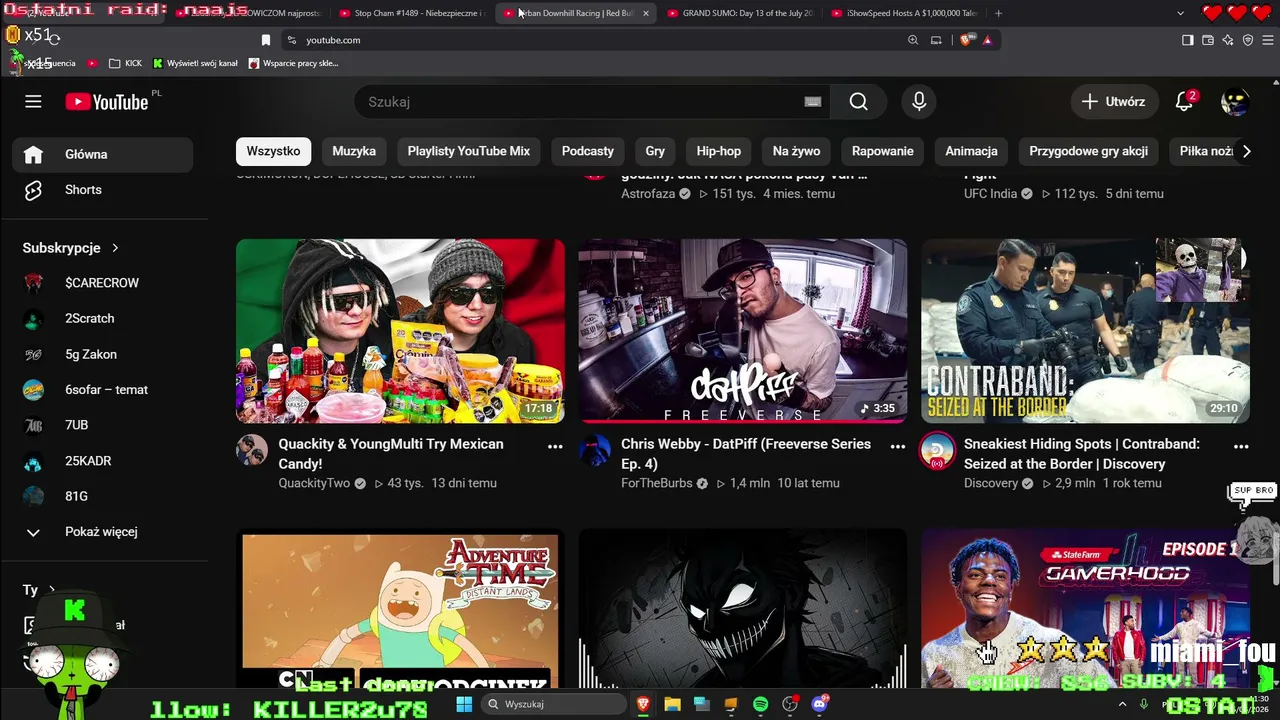Open the UFC India channel link

click(990, 194)
